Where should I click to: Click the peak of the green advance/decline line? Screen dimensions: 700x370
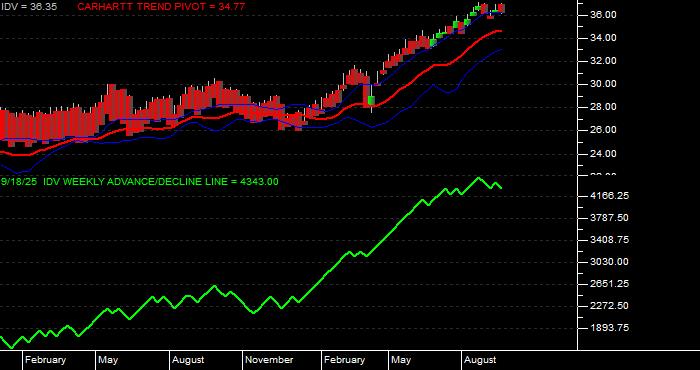[479, 178]
